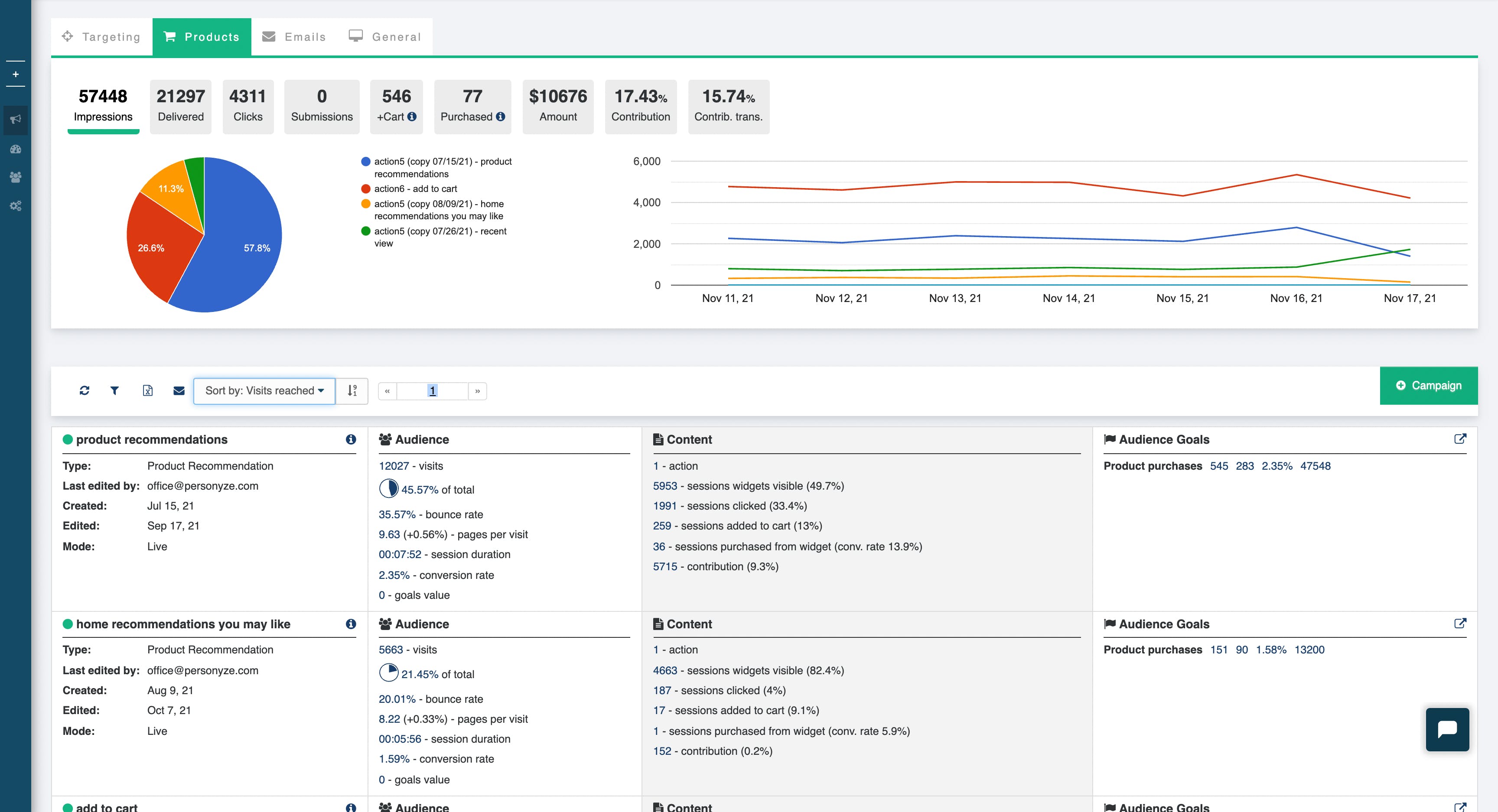
Task: Expand the sidebar plus button
Action: (16, 75)
